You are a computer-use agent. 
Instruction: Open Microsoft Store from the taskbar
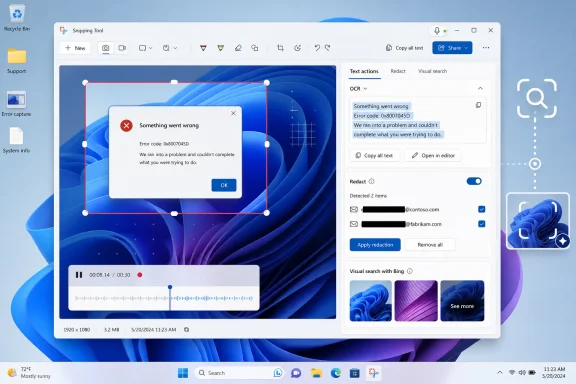click(x=354, y=373)
